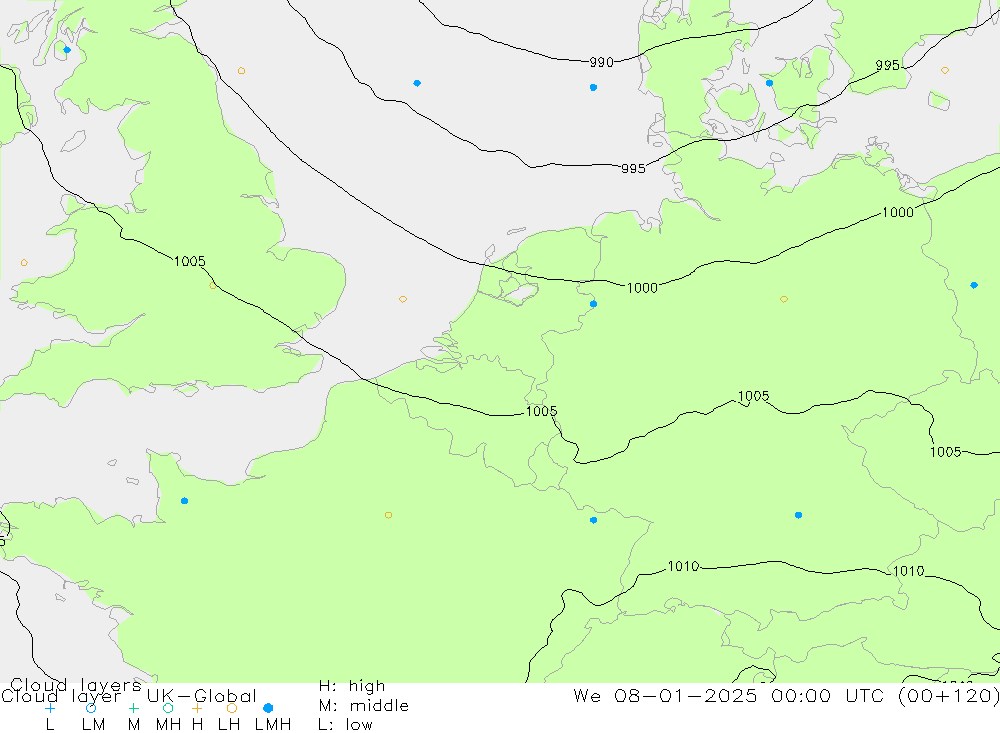This screenshot has width=1000, height=733.
Task: Click the blue plus L legend symbol
Action: (x=50, y=708)
